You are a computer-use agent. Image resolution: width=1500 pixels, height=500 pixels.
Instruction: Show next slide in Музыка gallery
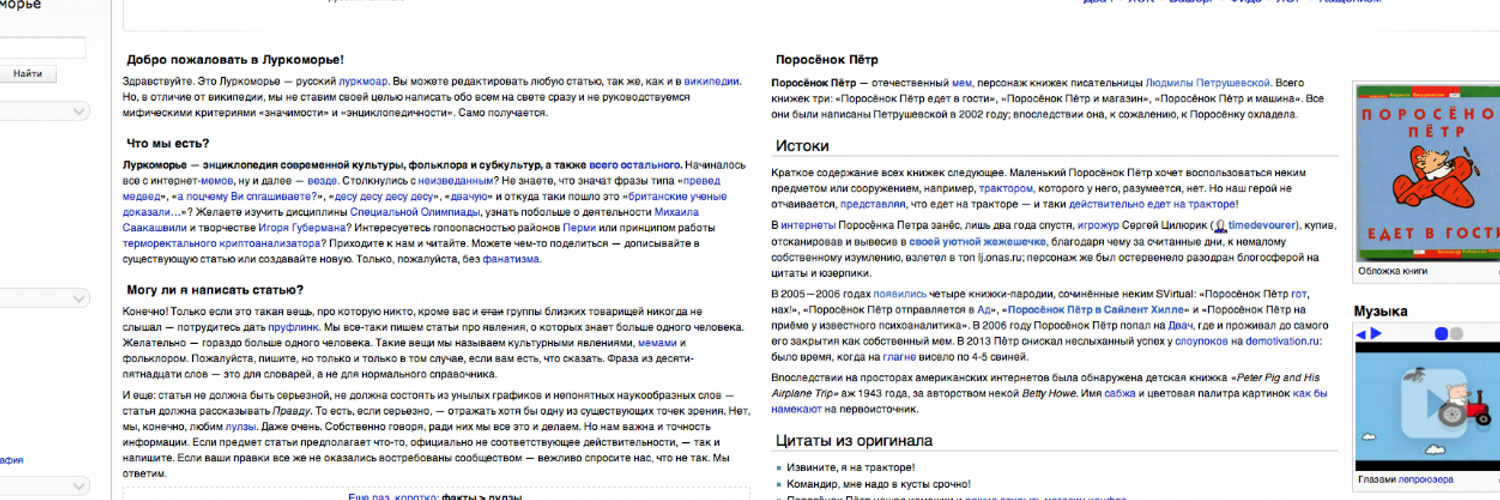[1377, 333]
